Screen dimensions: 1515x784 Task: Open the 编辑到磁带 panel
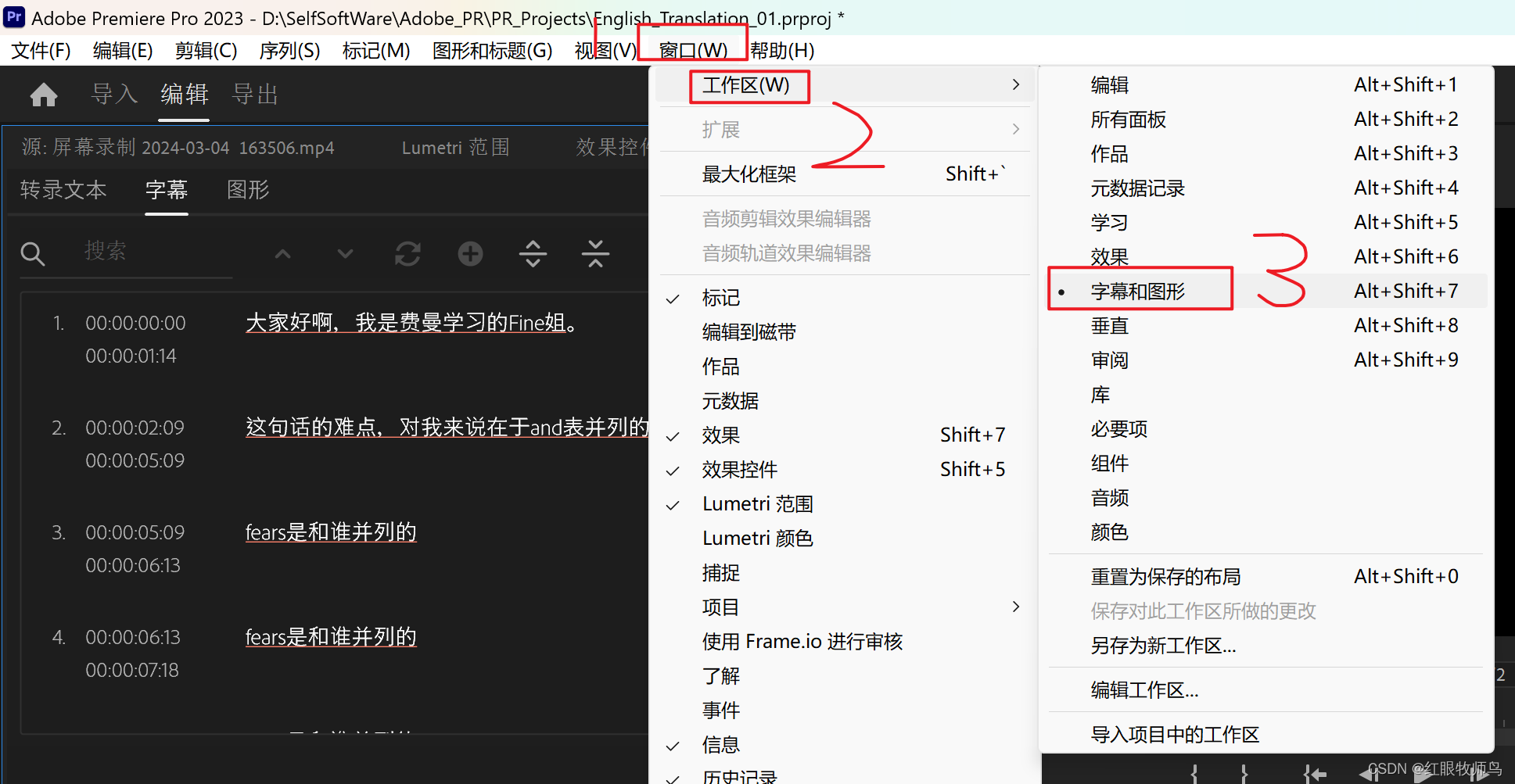click(845, 332)
